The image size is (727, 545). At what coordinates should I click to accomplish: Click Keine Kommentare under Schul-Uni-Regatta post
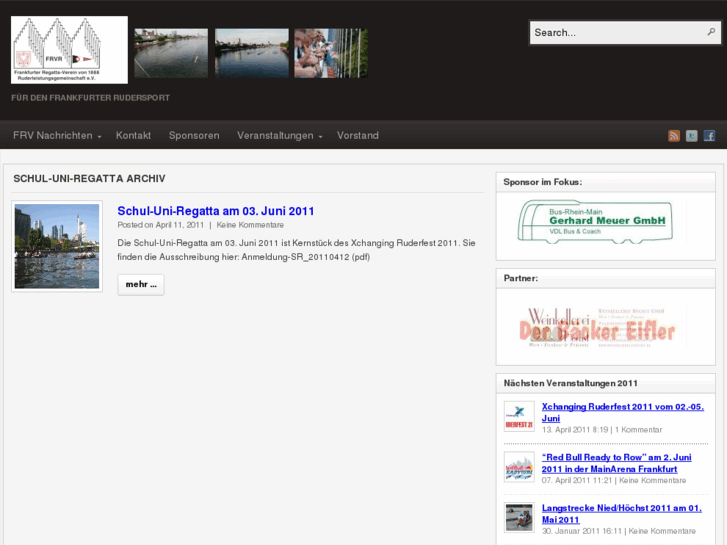(250, 225)
